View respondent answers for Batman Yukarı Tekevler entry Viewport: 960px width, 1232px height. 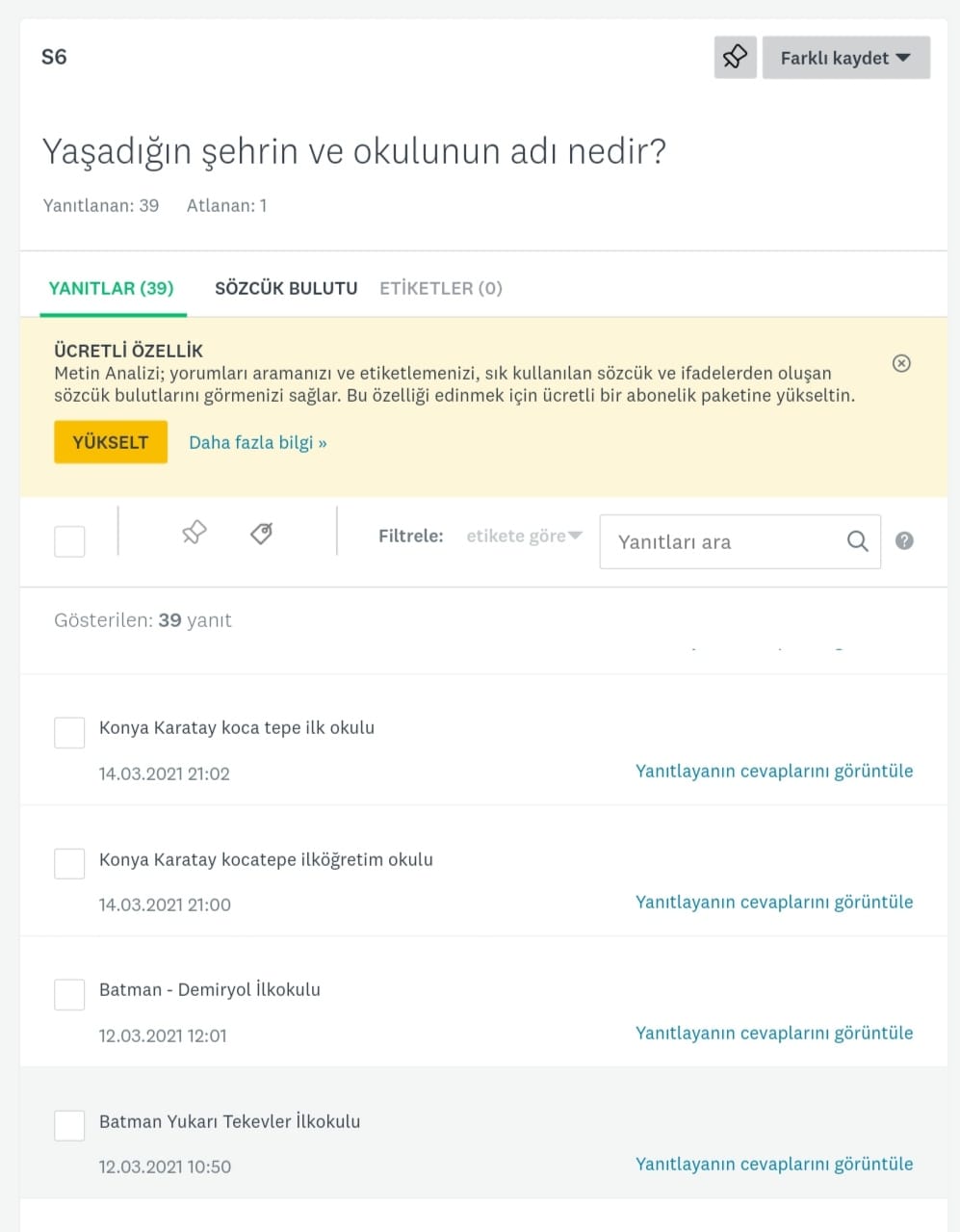click(773, 1164)
